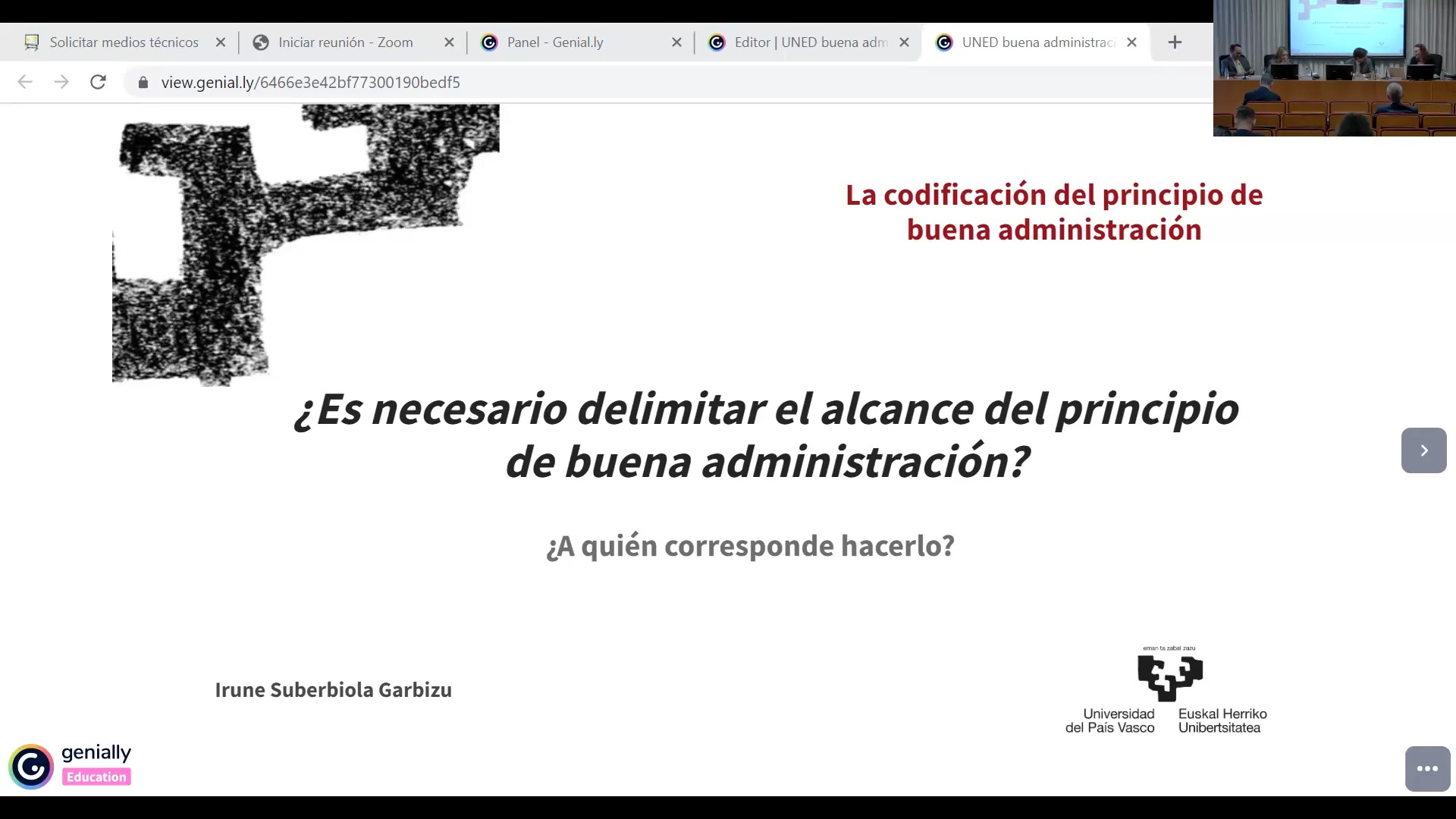The image size is (1456, 819).
Task: Click the webcam video thumbnail
Action: (x=1334, y=68)
